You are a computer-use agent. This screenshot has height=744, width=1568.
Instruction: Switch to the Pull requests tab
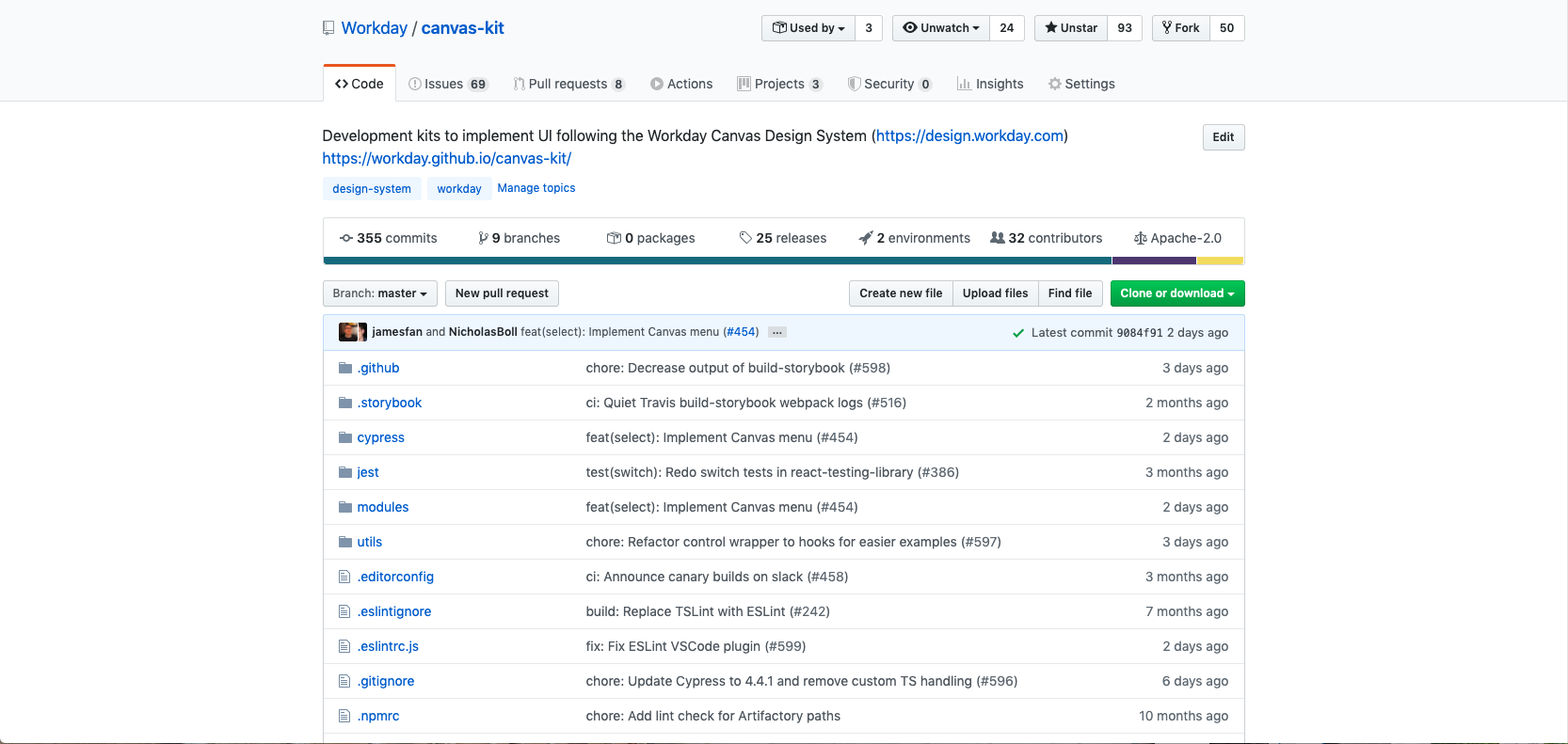pos(568,84)
